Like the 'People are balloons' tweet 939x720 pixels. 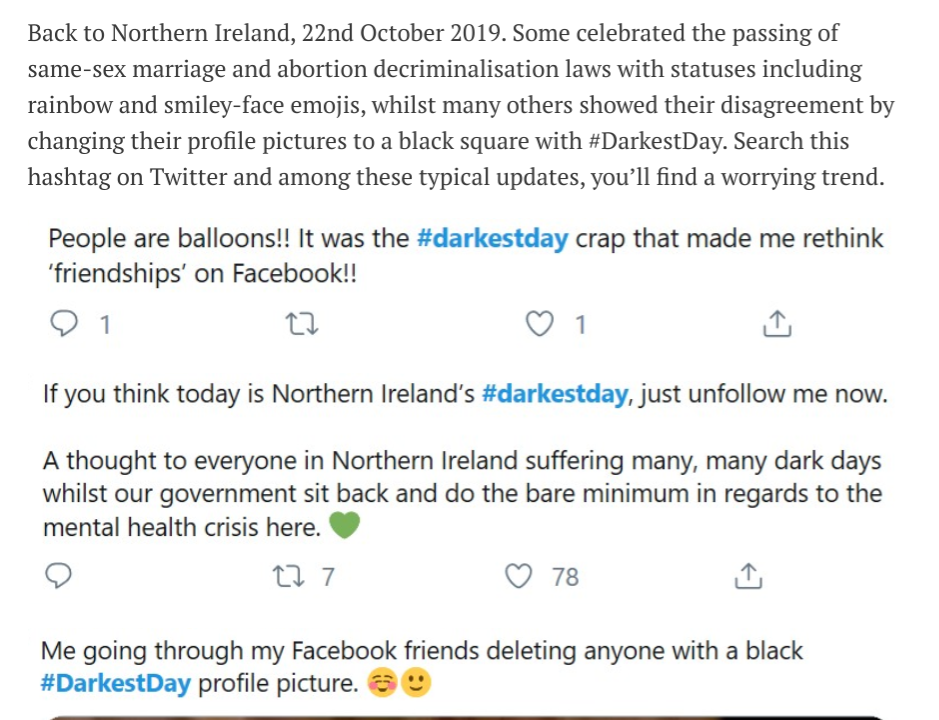pos(540,324)
